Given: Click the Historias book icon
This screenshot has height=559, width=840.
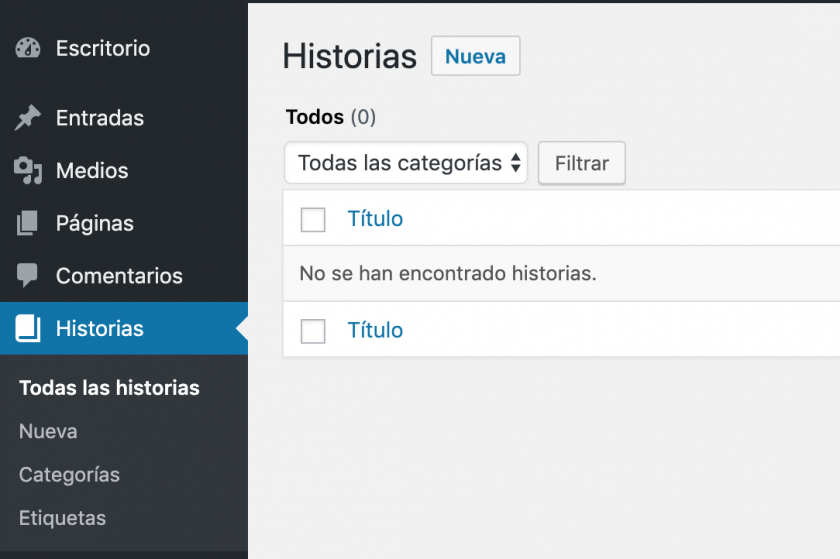Looking at the screenshot, I should coord(28,329).
